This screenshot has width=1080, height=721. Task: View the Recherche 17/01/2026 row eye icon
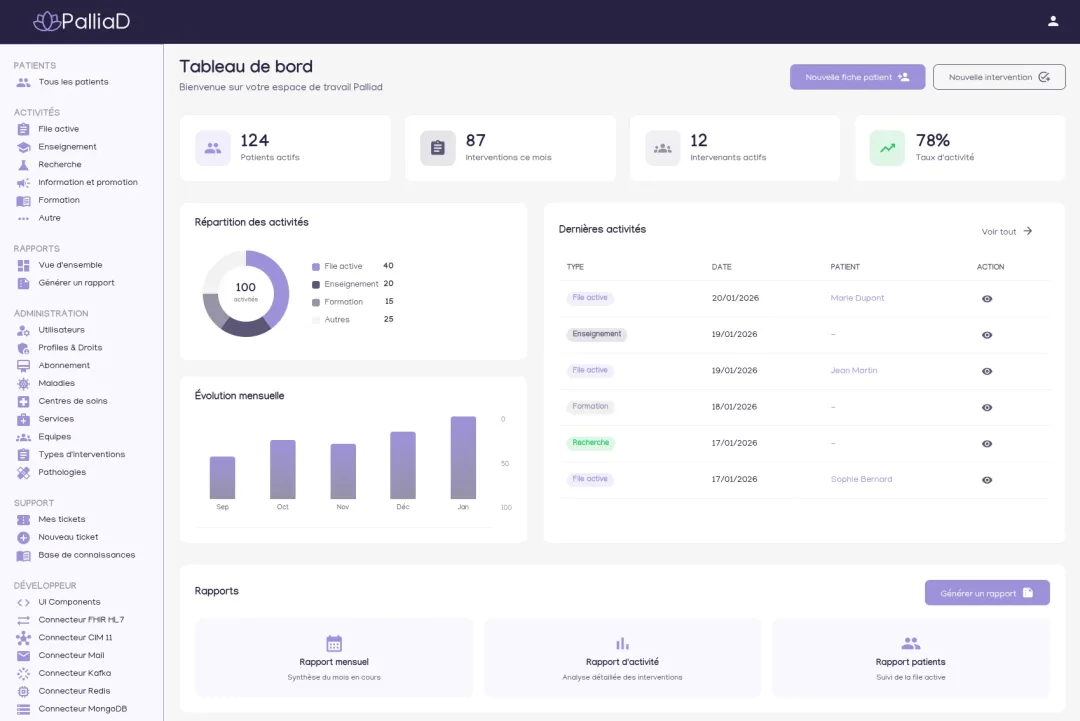(x=986, y=443)
